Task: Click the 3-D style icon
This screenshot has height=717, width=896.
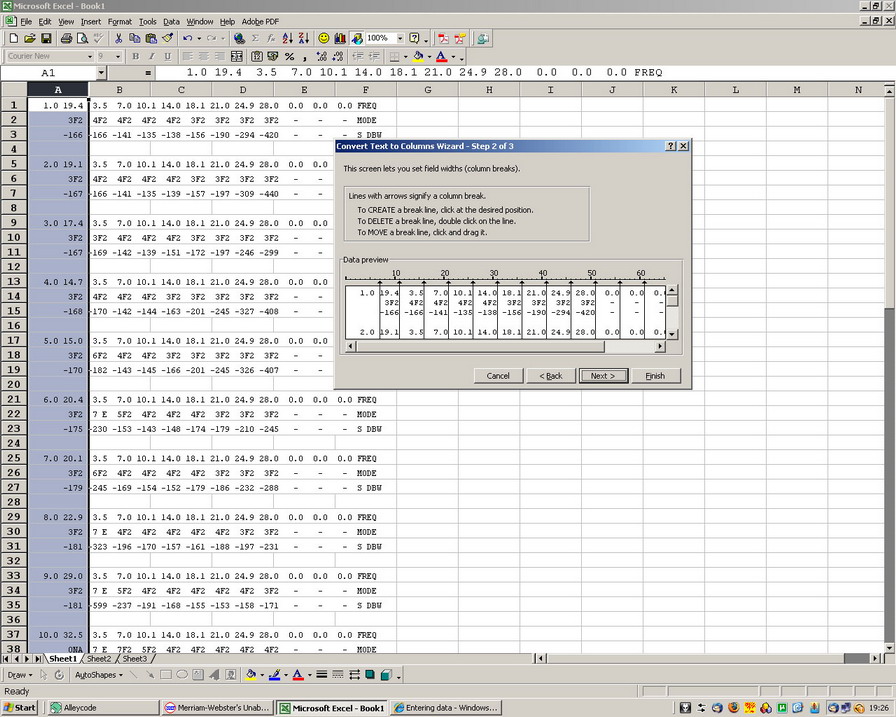Action: (x=386, y=675)
